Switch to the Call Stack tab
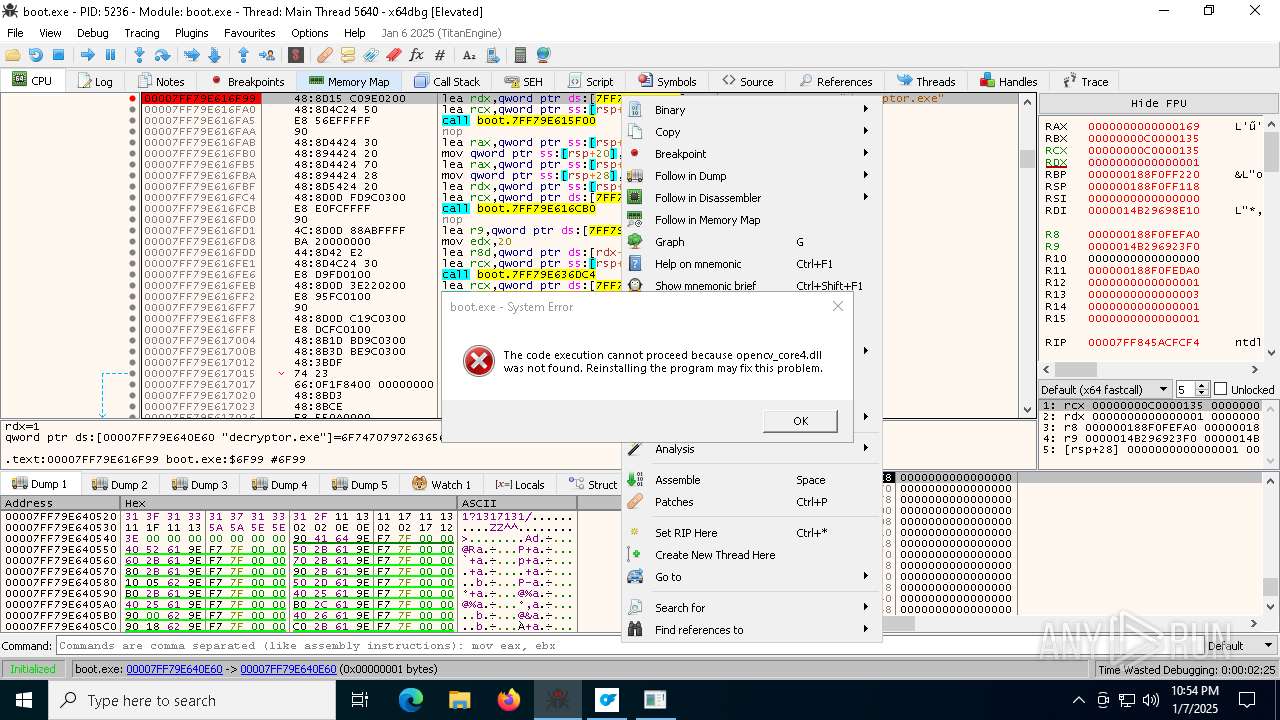Screen dimensions: 1280x720 (447, 81)
